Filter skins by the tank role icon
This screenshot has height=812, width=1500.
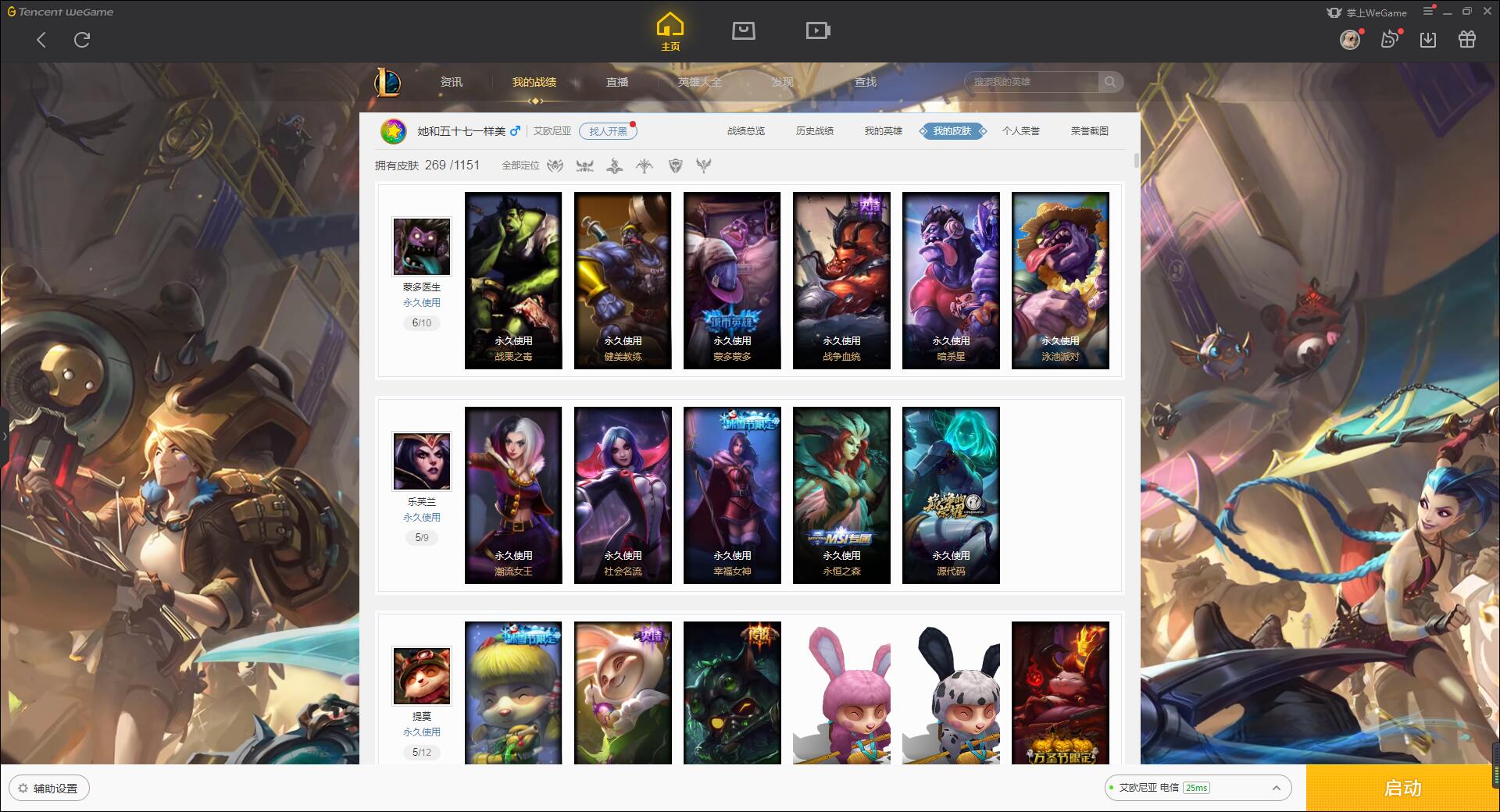pyautogui.click(x=676, y=166)
